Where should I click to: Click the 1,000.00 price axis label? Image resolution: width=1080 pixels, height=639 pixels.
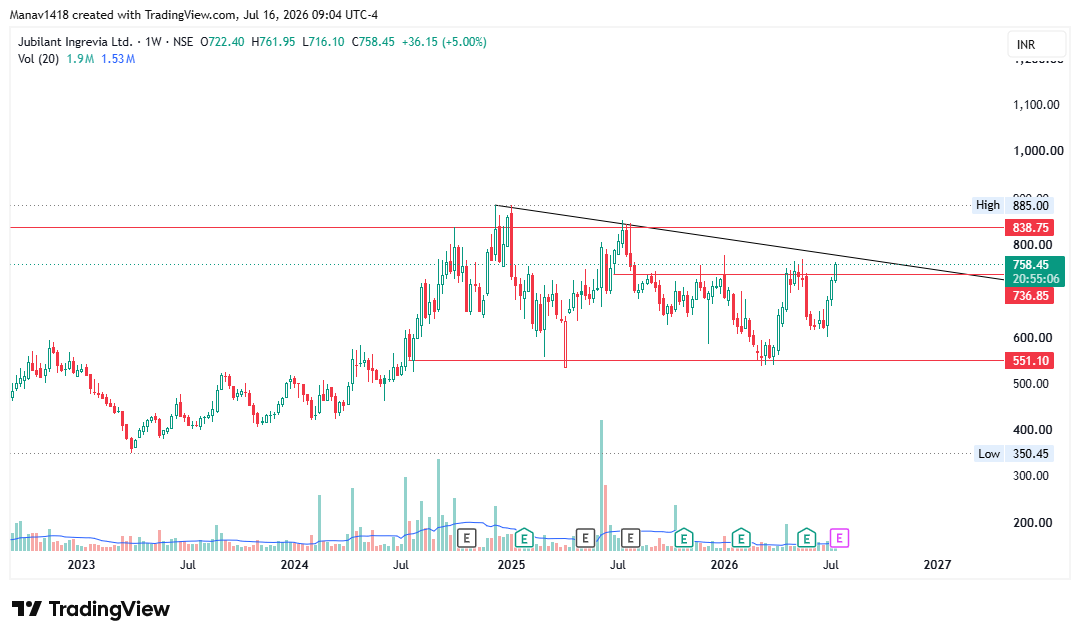click(x=1037, y=151)
